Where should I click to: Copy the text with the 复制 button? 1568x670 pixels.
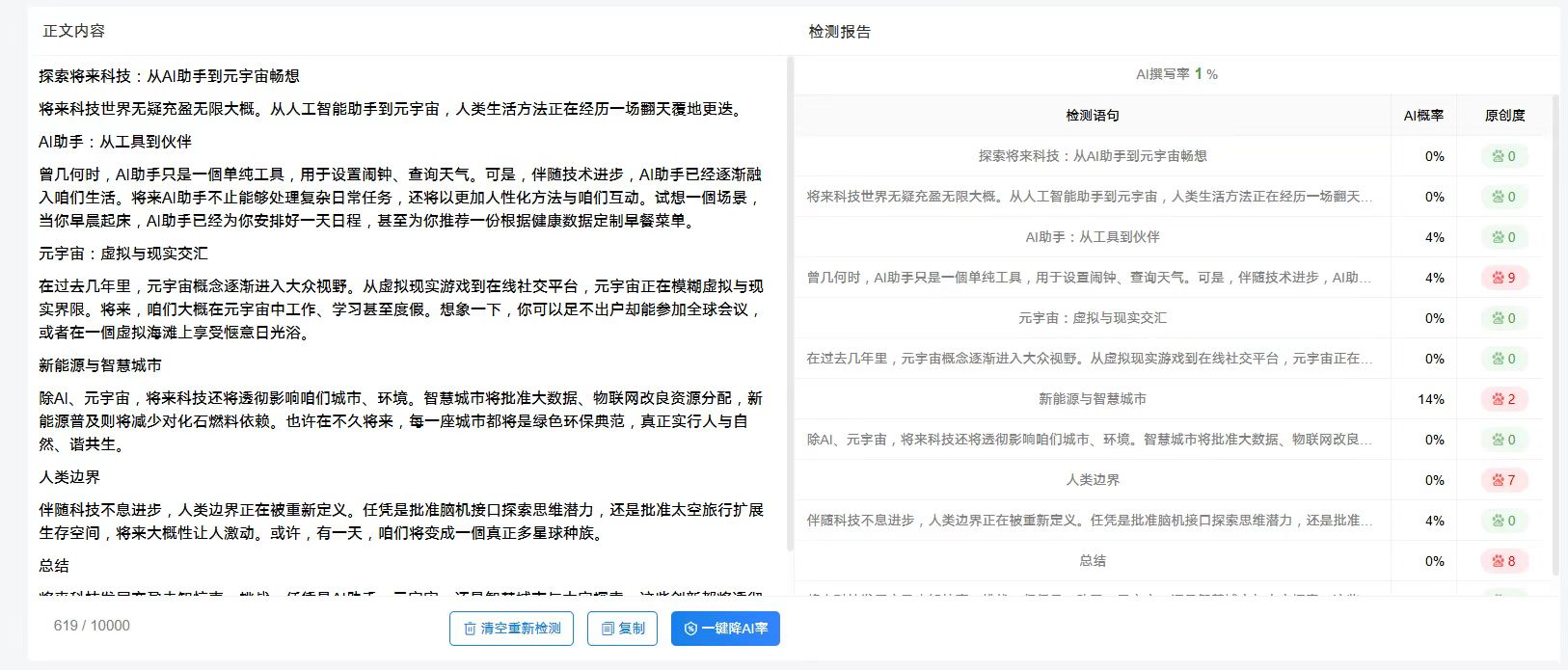pos(622,629)
